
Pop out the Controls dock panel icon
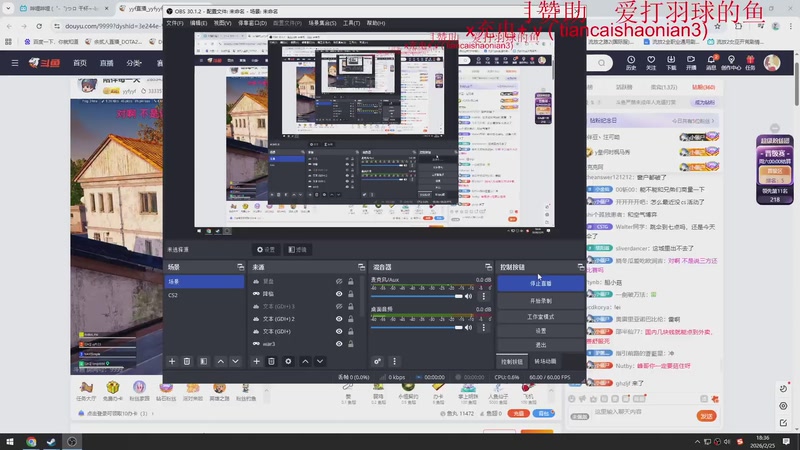coord(581,267)
